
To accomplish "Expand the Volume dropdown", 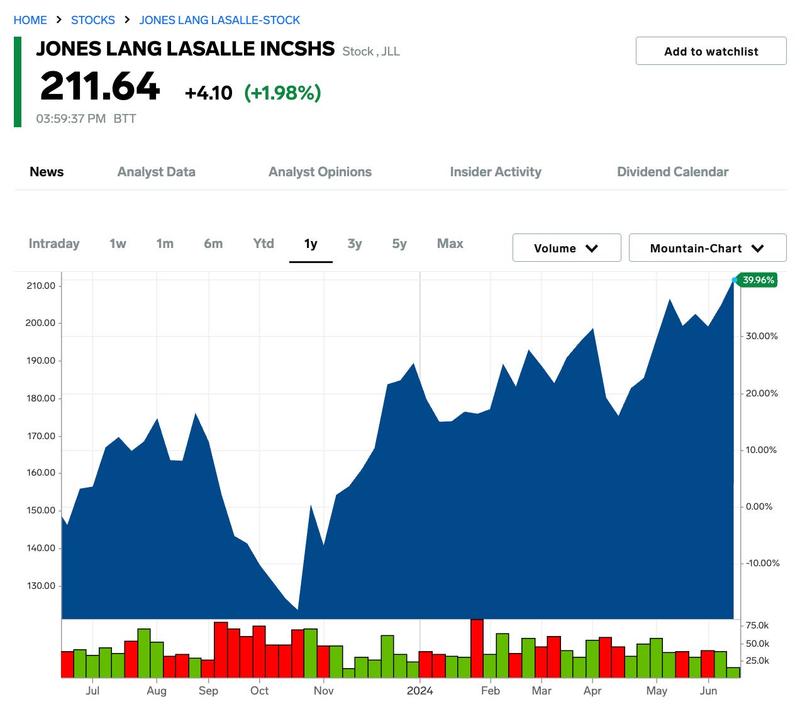I will coord(566,248).
